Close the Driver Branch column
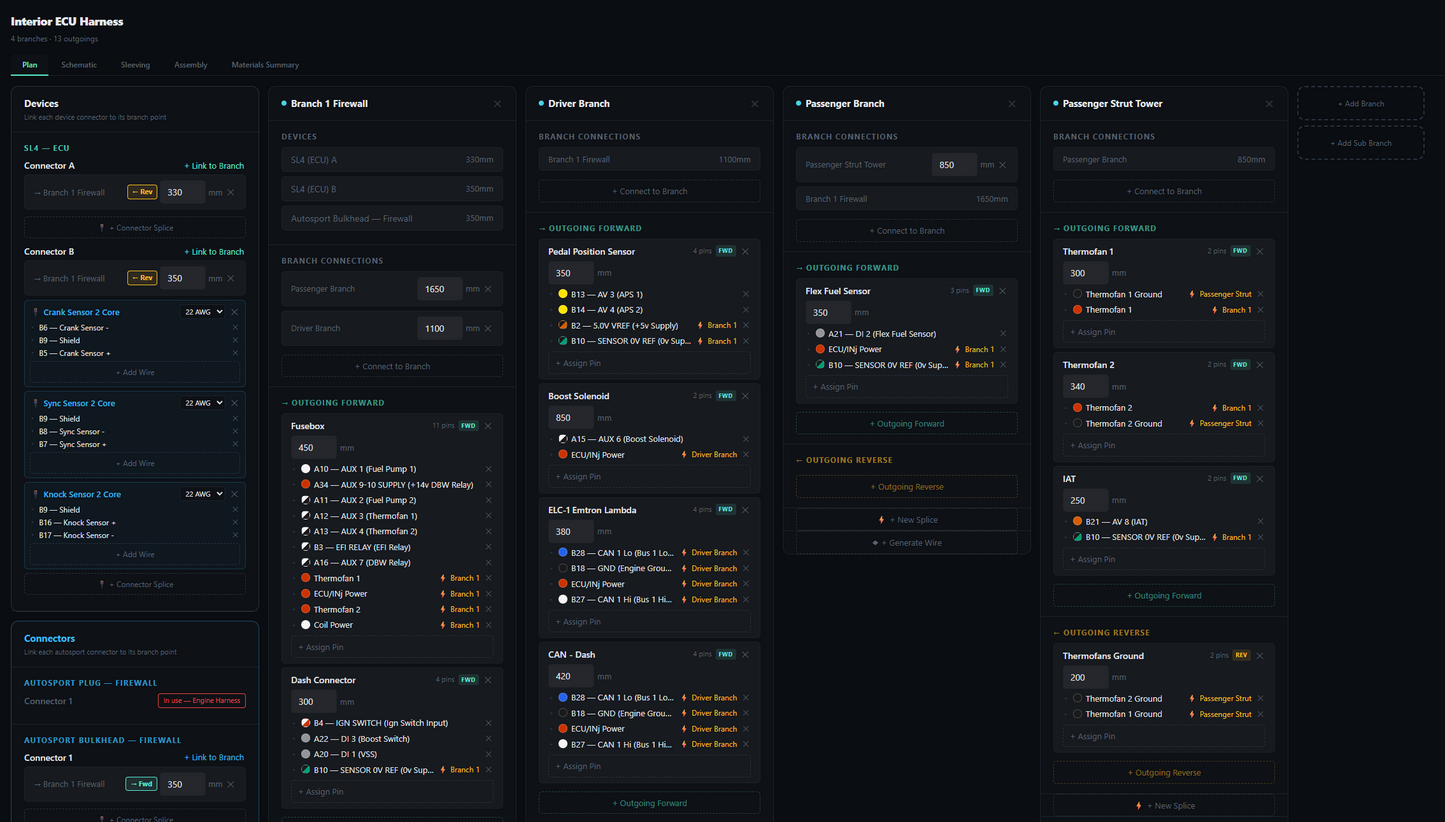 pos(754,104)
